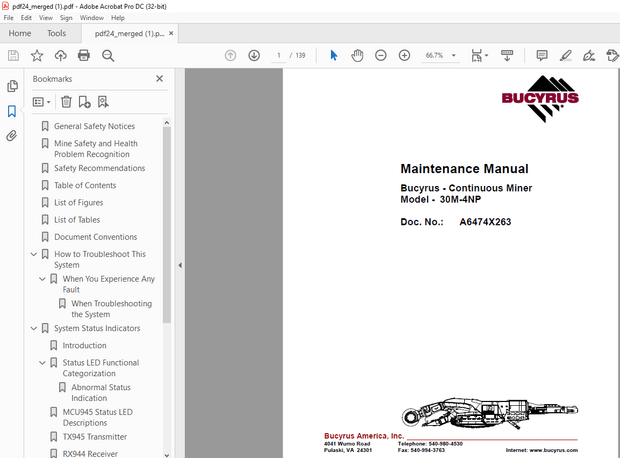620x458 pixels.
Task: Add file to starred with star icon
Action: (37, 55)
